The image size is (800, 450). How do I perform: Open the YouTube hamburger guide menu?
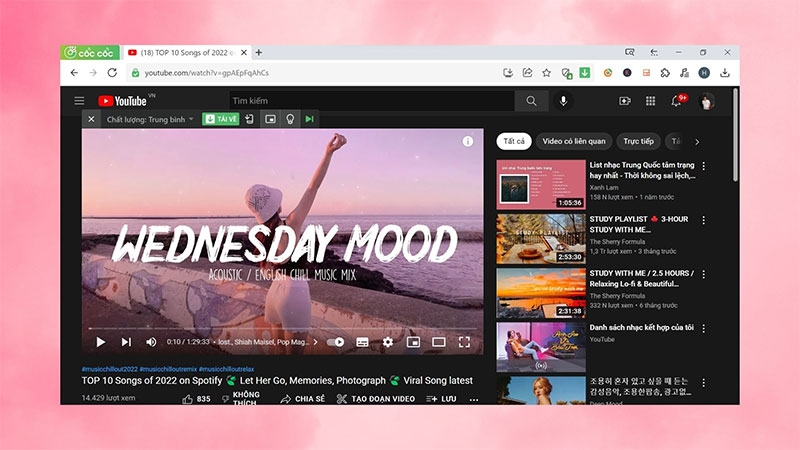[x=79, y=101]
